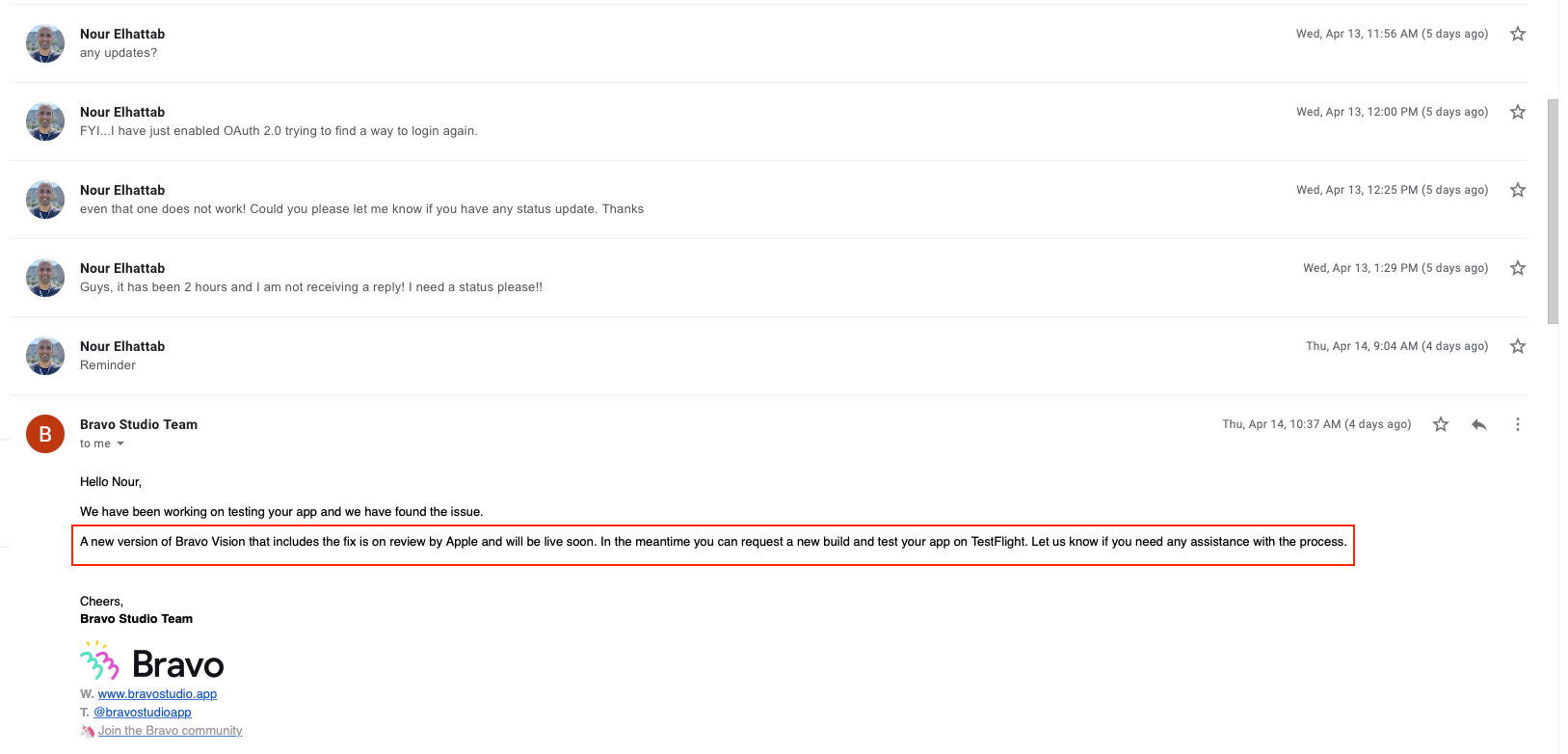Open more options for Bravo Studio Team email
This screenshot has height=754, width=1568.
click(x=1518, y=424)
